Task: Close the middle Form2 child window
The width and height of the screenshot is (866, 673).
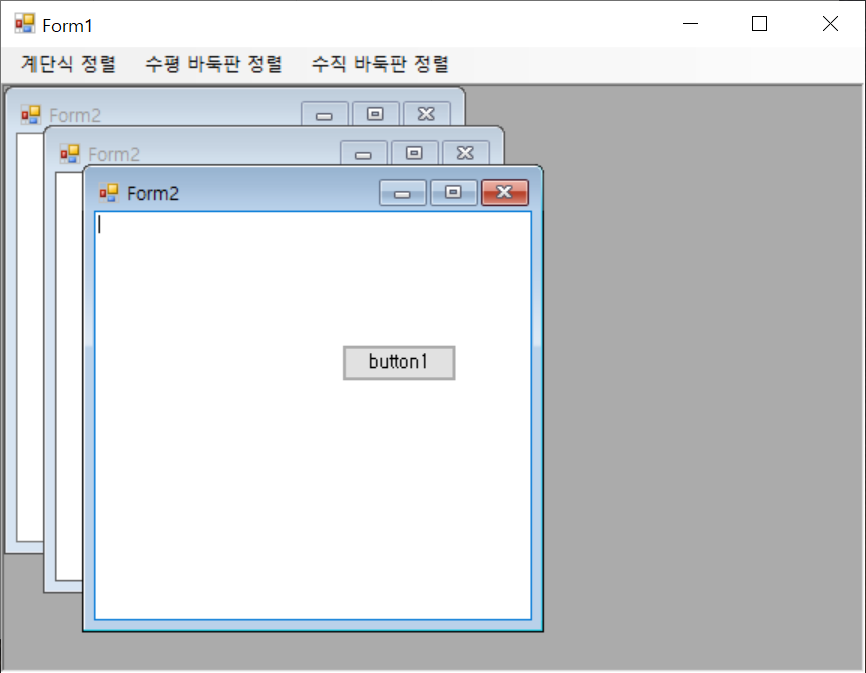Action: [466, 153]
